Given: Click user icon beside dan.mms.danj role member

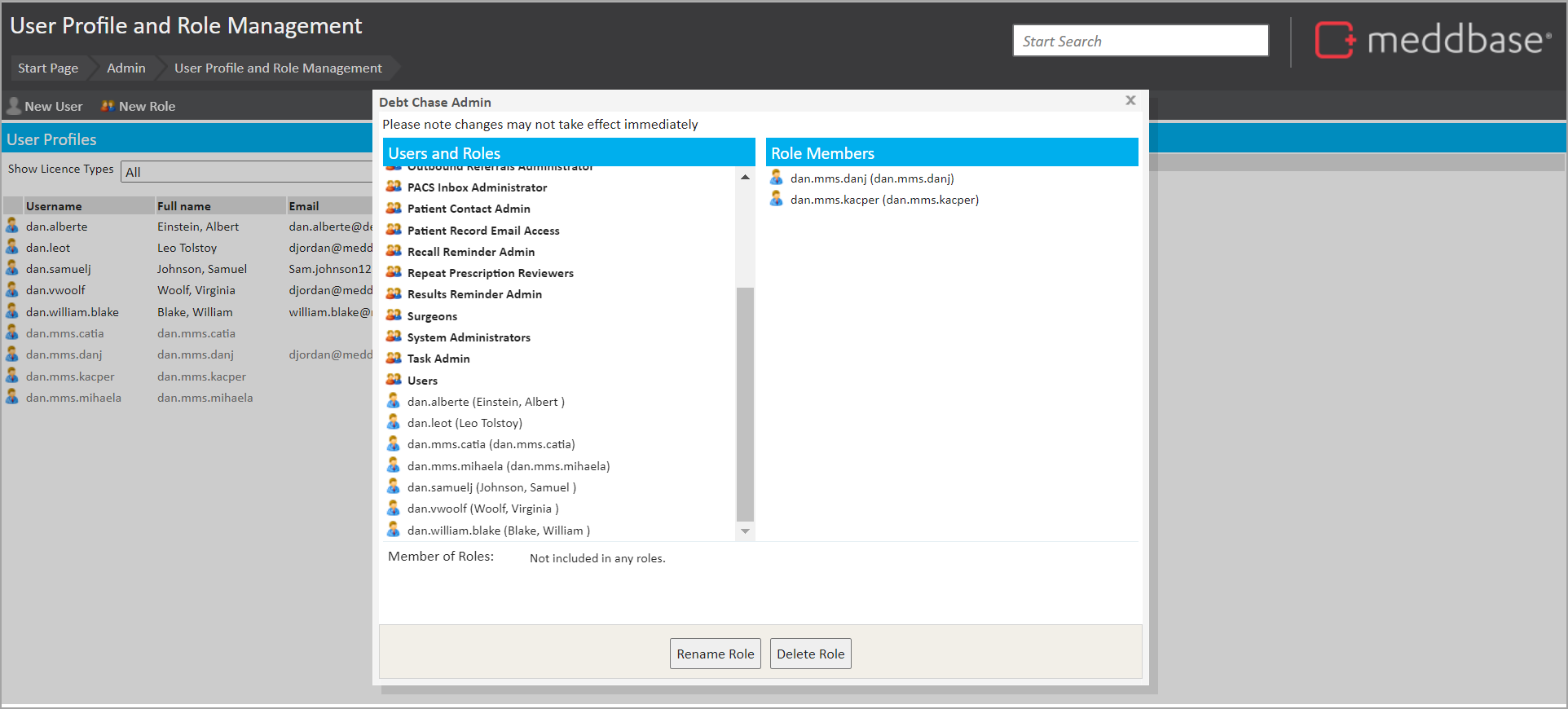Looking at the screenshot, I should [777, 178].
